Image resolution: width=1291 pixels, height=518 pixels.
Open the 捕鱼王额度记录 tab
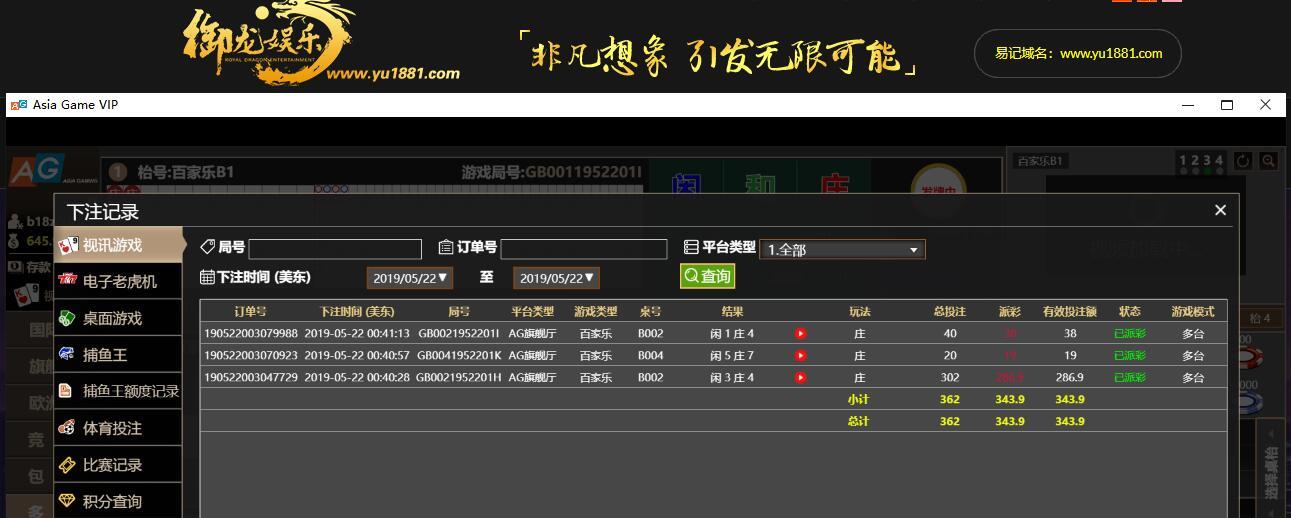119,391
